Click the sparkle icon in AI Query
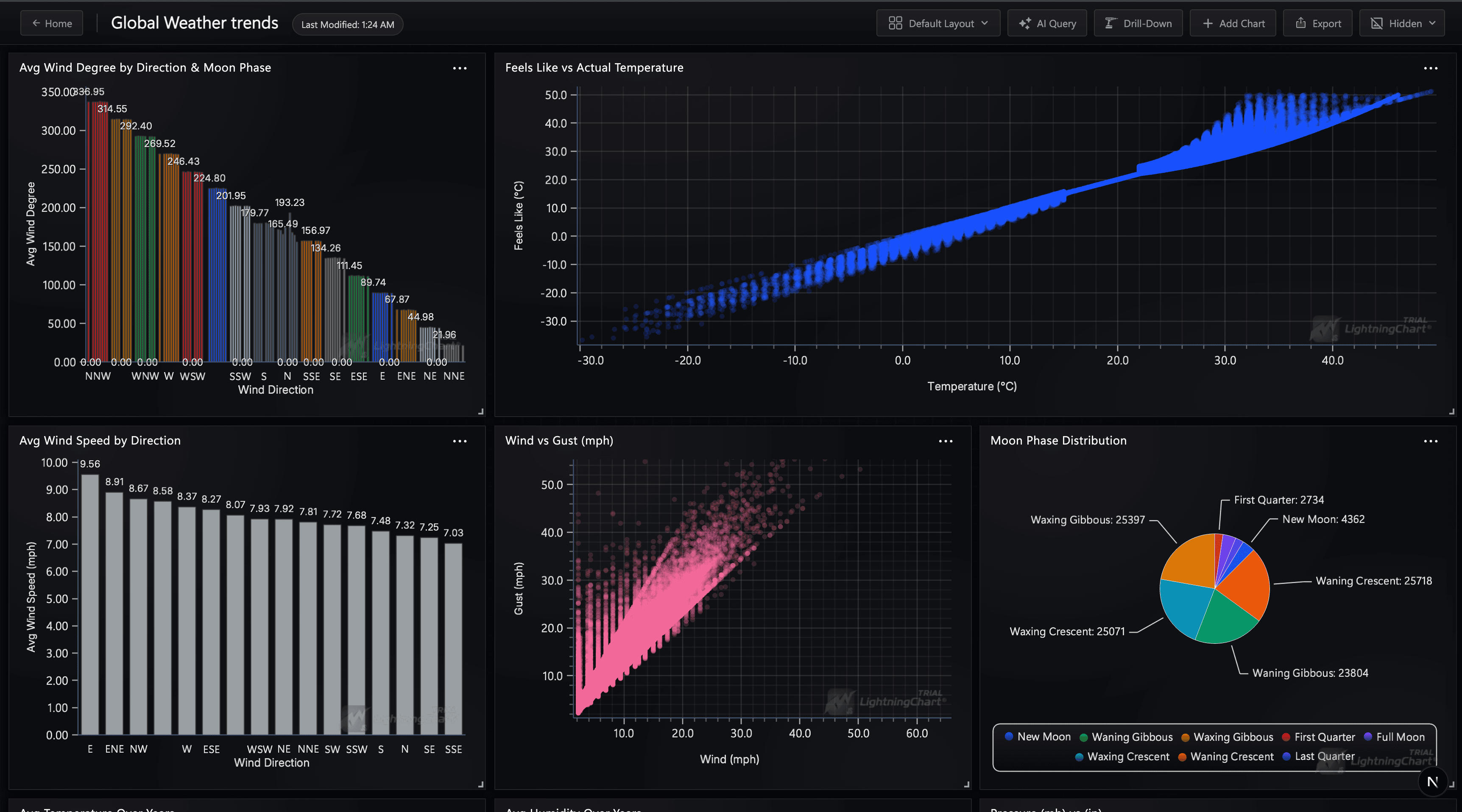 coord(1024,23)
